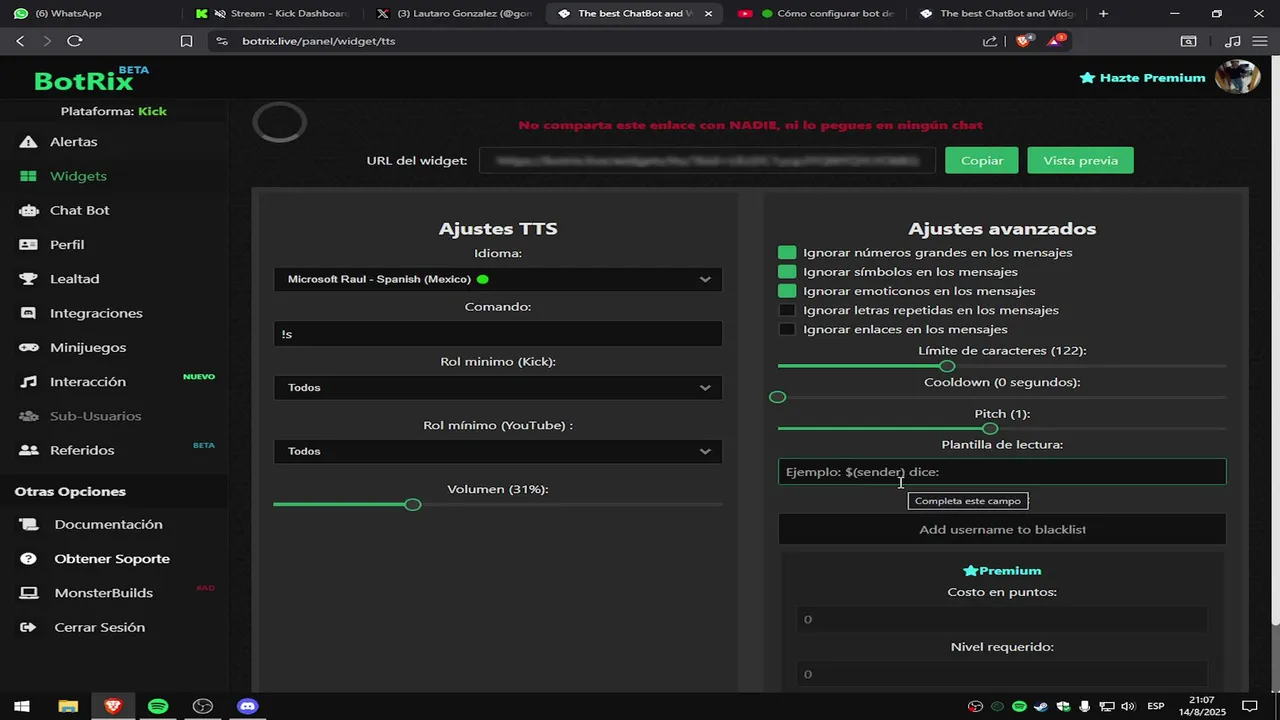Switch to WhatsApp browser tab
Viewport: 1280px width, 720px height.
(91, 14)
